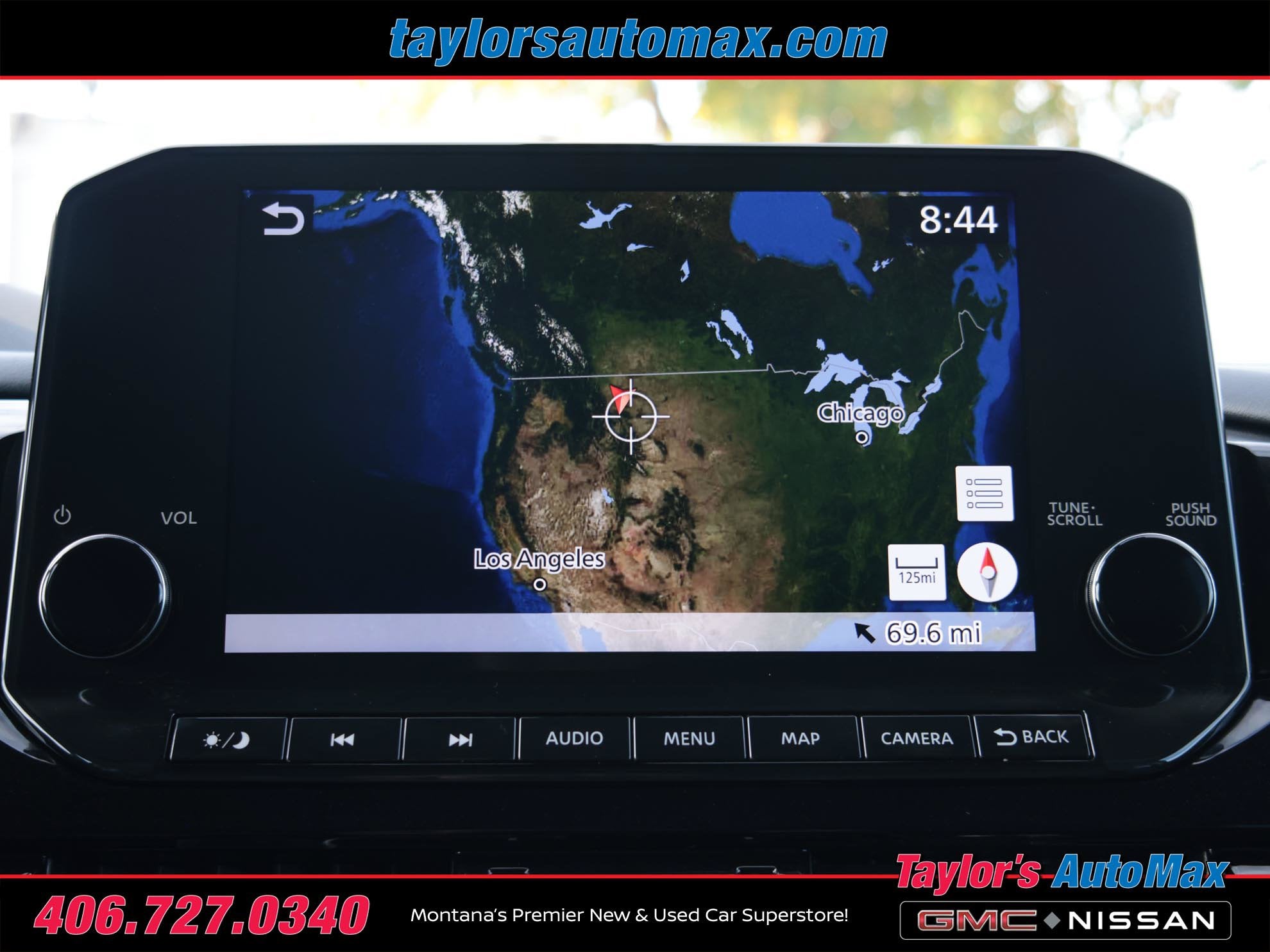Open the CAMERA view button
This screenshot has width=1270, height=952.
pyautogui.click(x=917, y=738)
